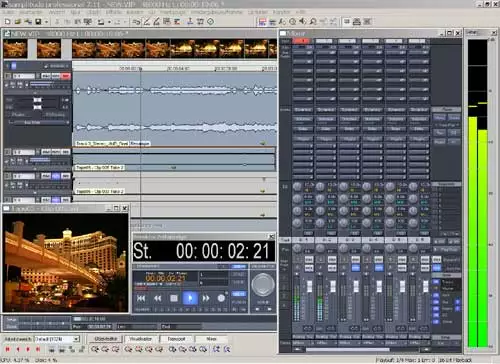The height and width of the screenshot is (364, 500).
Task: Open the dropdown arrow beside the Save icon
Action: point(46,22)
